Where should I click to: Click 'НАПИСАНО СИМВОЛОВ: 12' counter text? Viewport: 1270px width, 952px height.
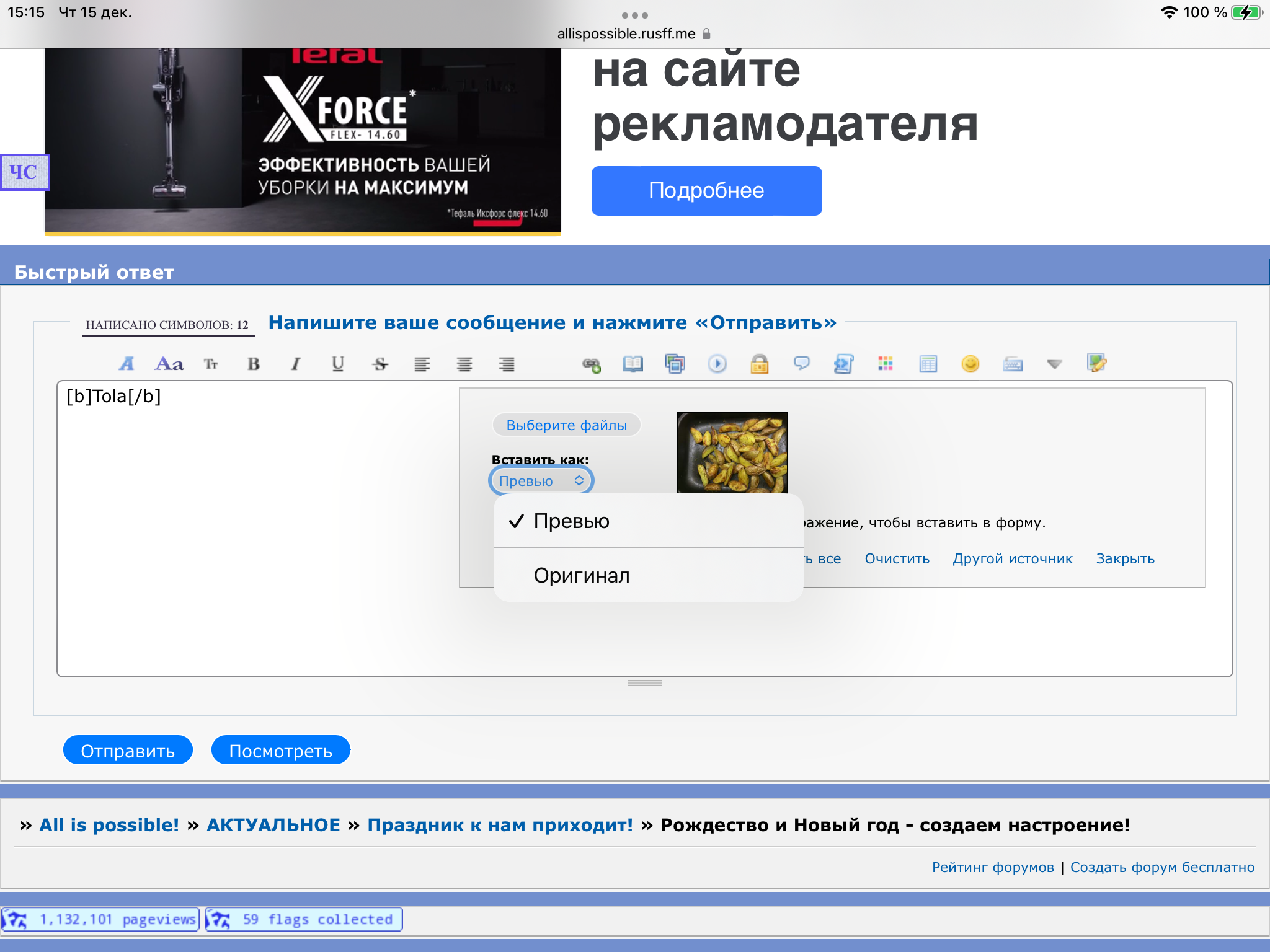(167, 325)
